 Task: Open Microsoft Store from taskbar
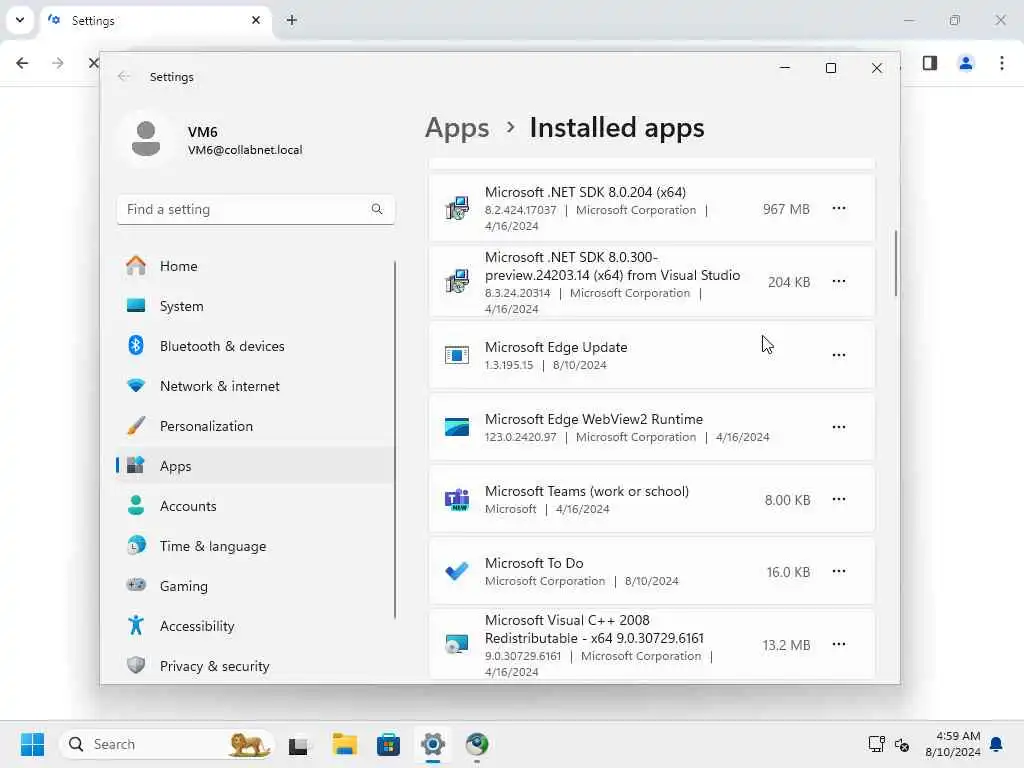point(389,744)
